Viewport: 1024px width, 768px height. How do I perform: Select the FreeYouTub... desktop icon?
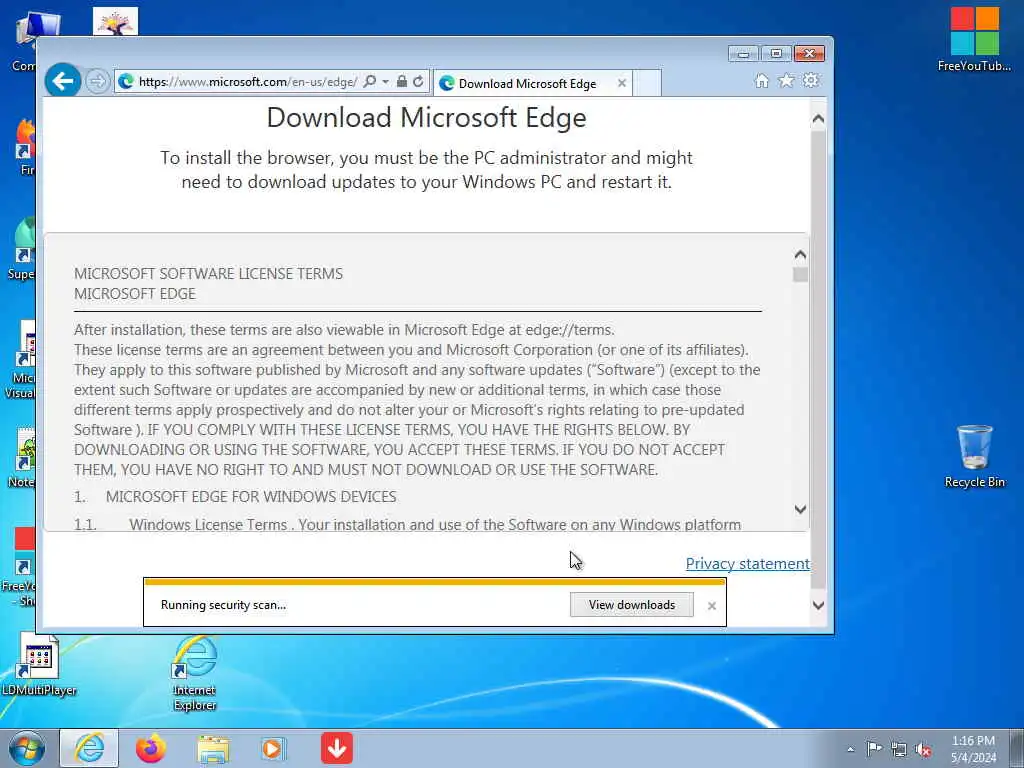974,38
